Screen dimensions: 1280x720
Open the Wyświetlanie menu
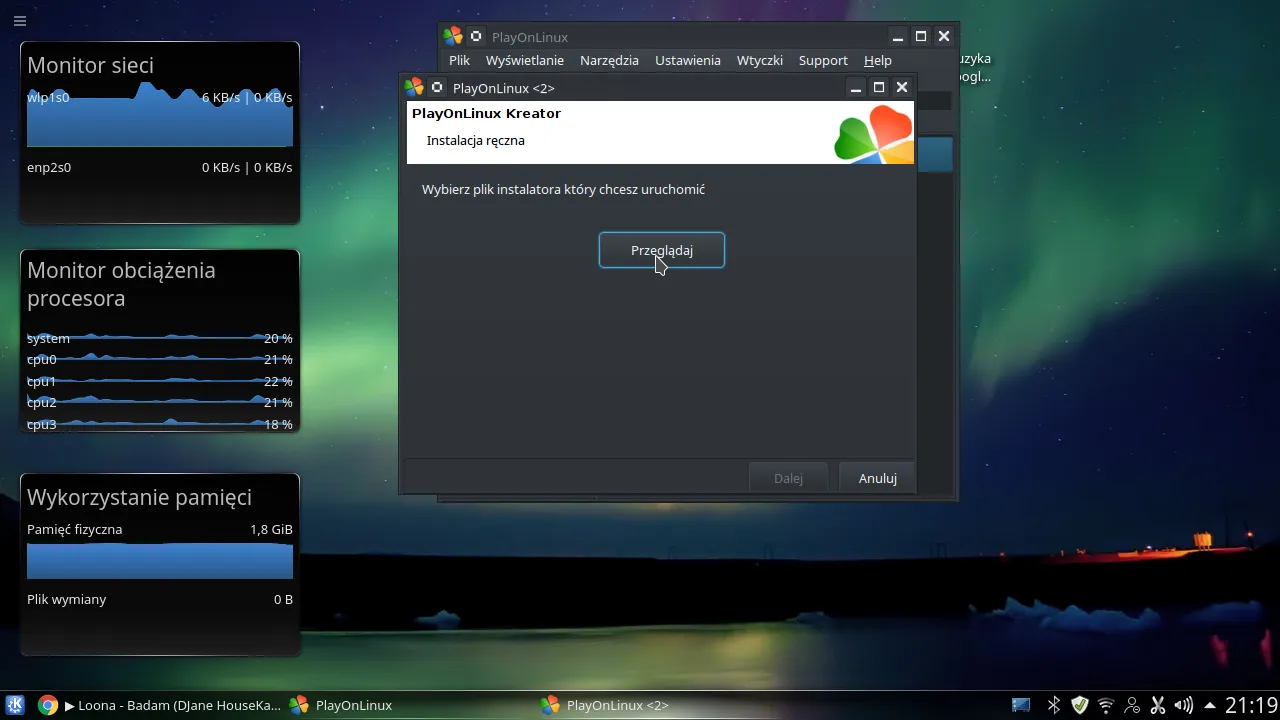(525, 60)
